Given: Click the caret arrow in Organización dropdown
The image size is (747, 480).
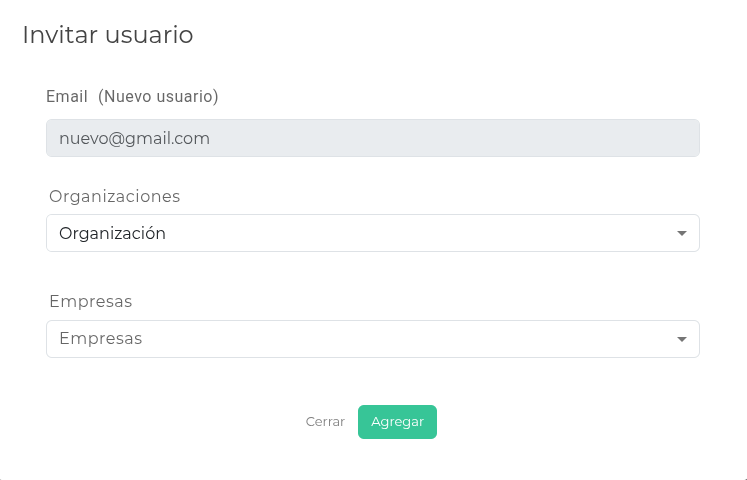Looking at the screenshot, I should point(682,233).
